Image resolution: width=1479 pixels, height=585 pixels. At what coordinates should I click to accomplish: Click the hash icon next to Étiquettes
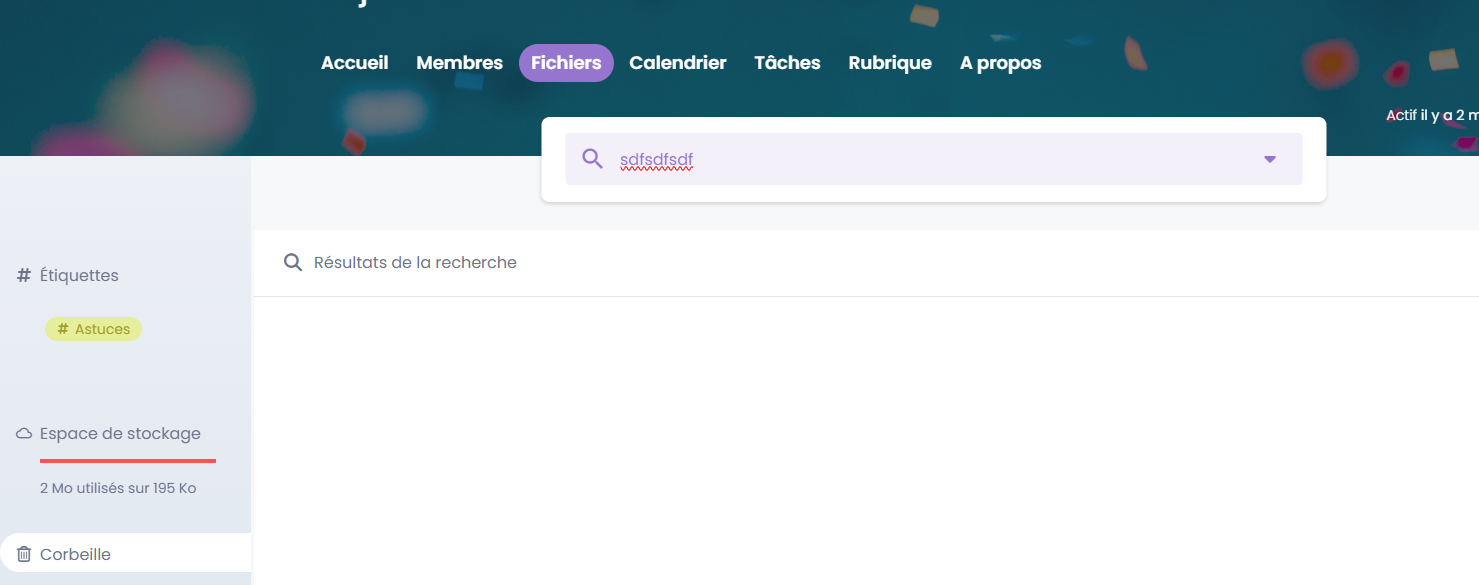click(x=24, y=275)
